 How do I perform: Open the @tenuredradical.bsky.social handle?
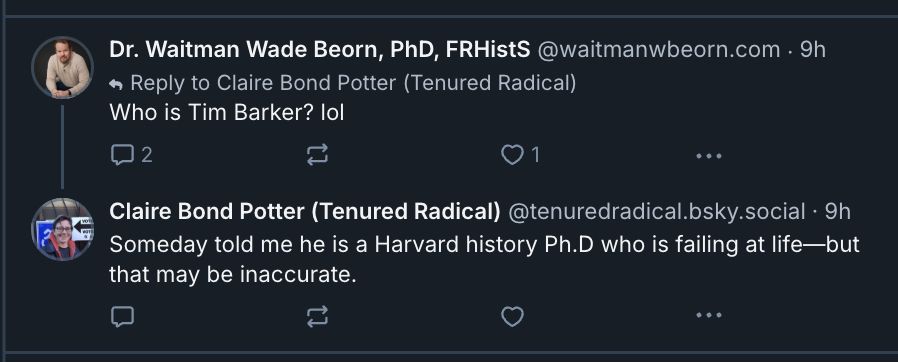pyautogui.click(x=656, y=212)
